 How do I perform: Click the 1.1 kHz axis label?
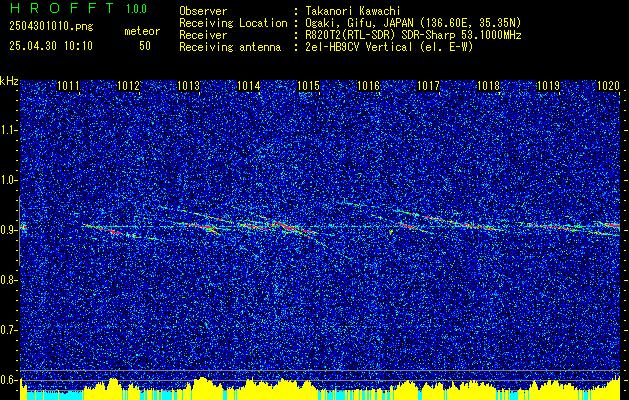[9, 130]
